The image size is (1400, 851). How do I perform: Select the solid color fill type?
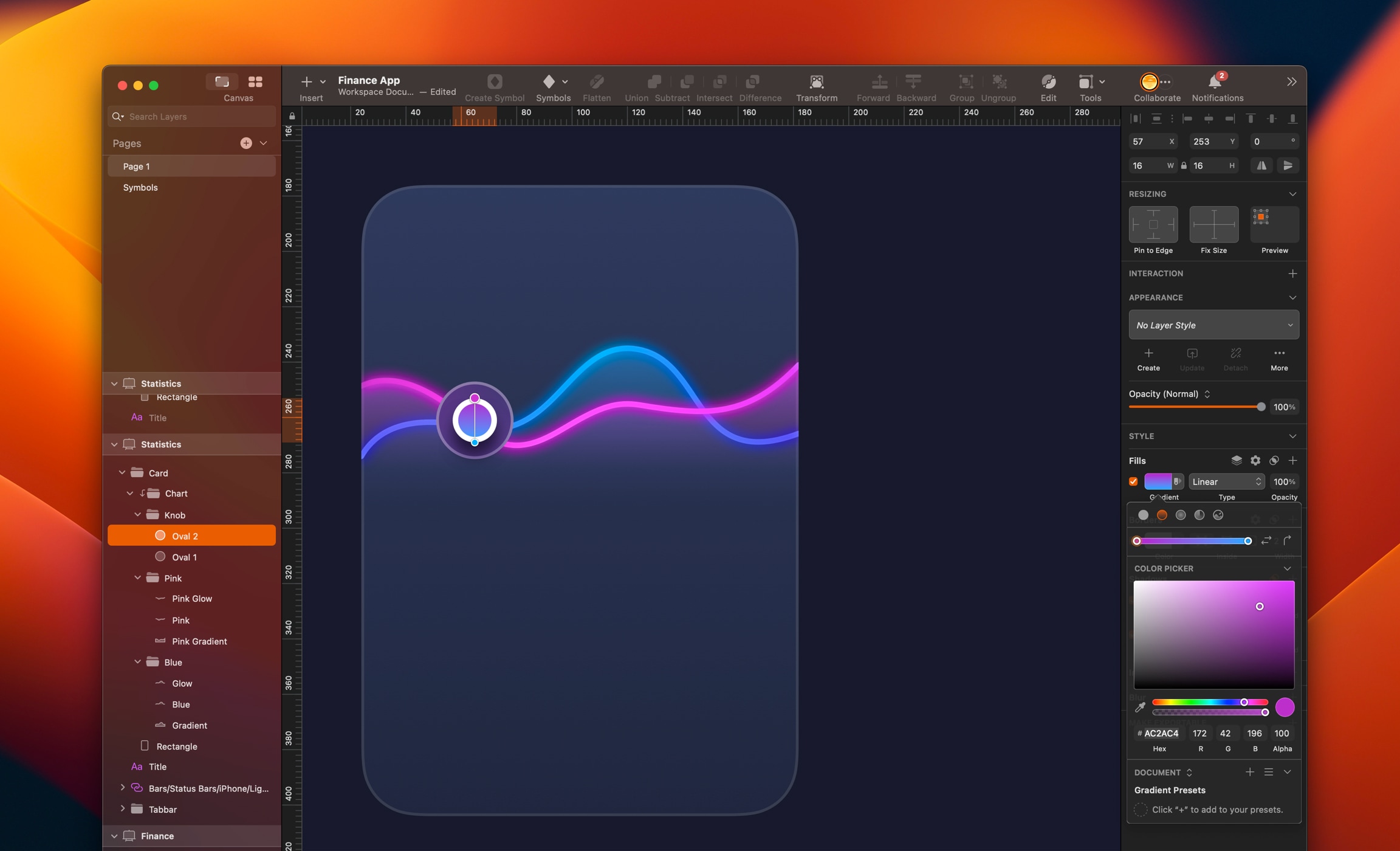[x=1143, y=515]
